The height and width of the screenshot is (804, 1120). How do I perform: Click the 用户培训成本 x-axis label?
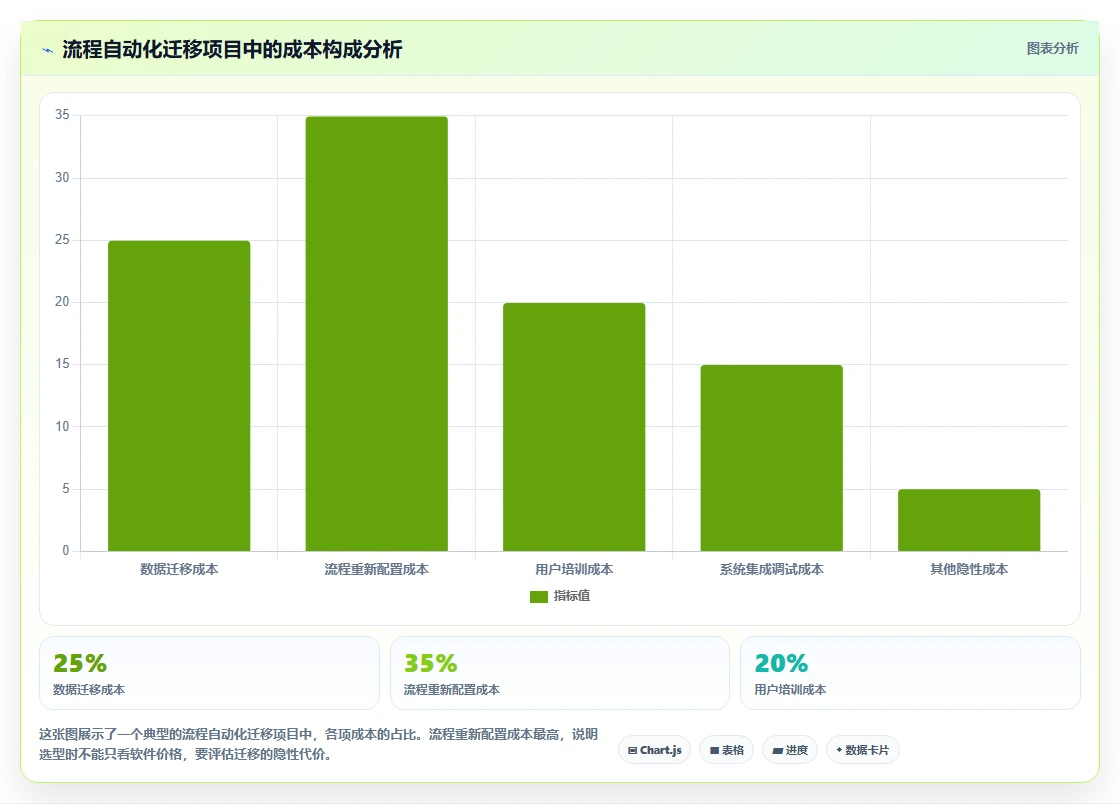pyautogui.click(x=574, y=569)
